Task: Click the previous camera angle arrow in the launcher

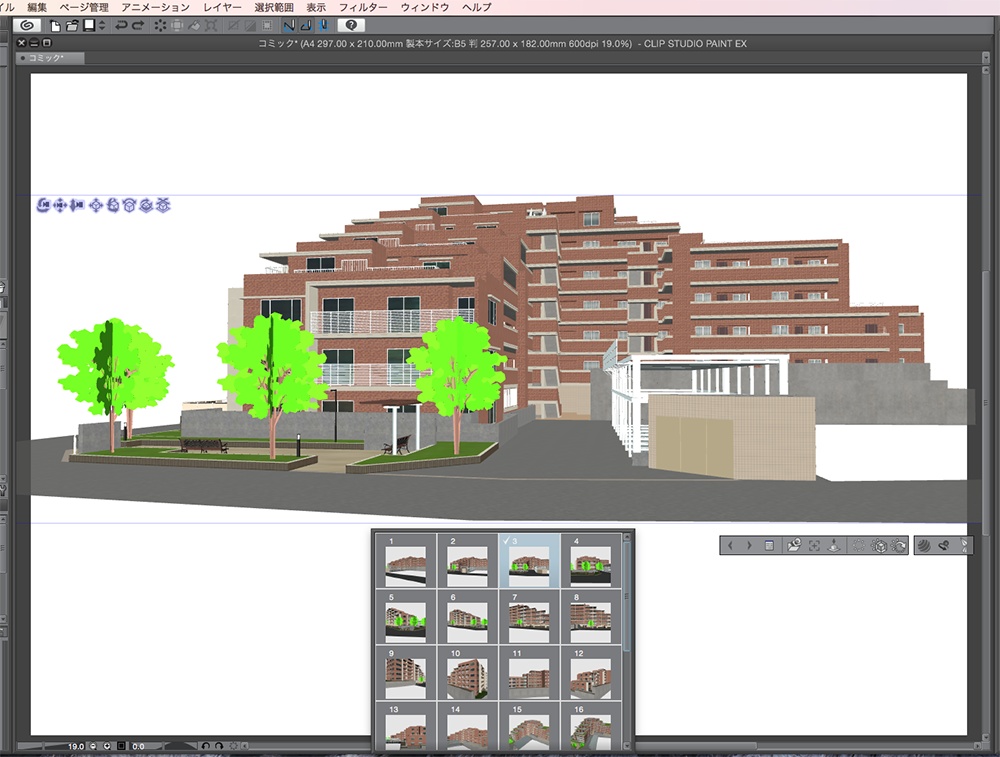Action: [x=731, y=545]
